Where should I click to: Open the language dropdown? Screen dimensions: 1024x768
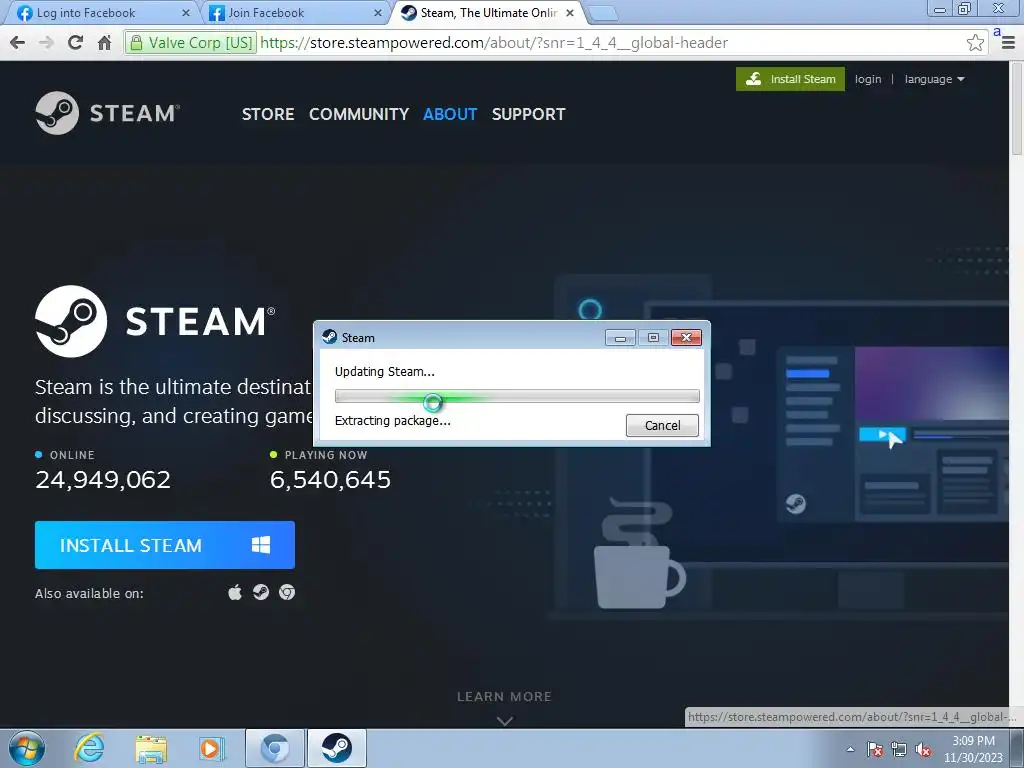(x=935, y=79)
